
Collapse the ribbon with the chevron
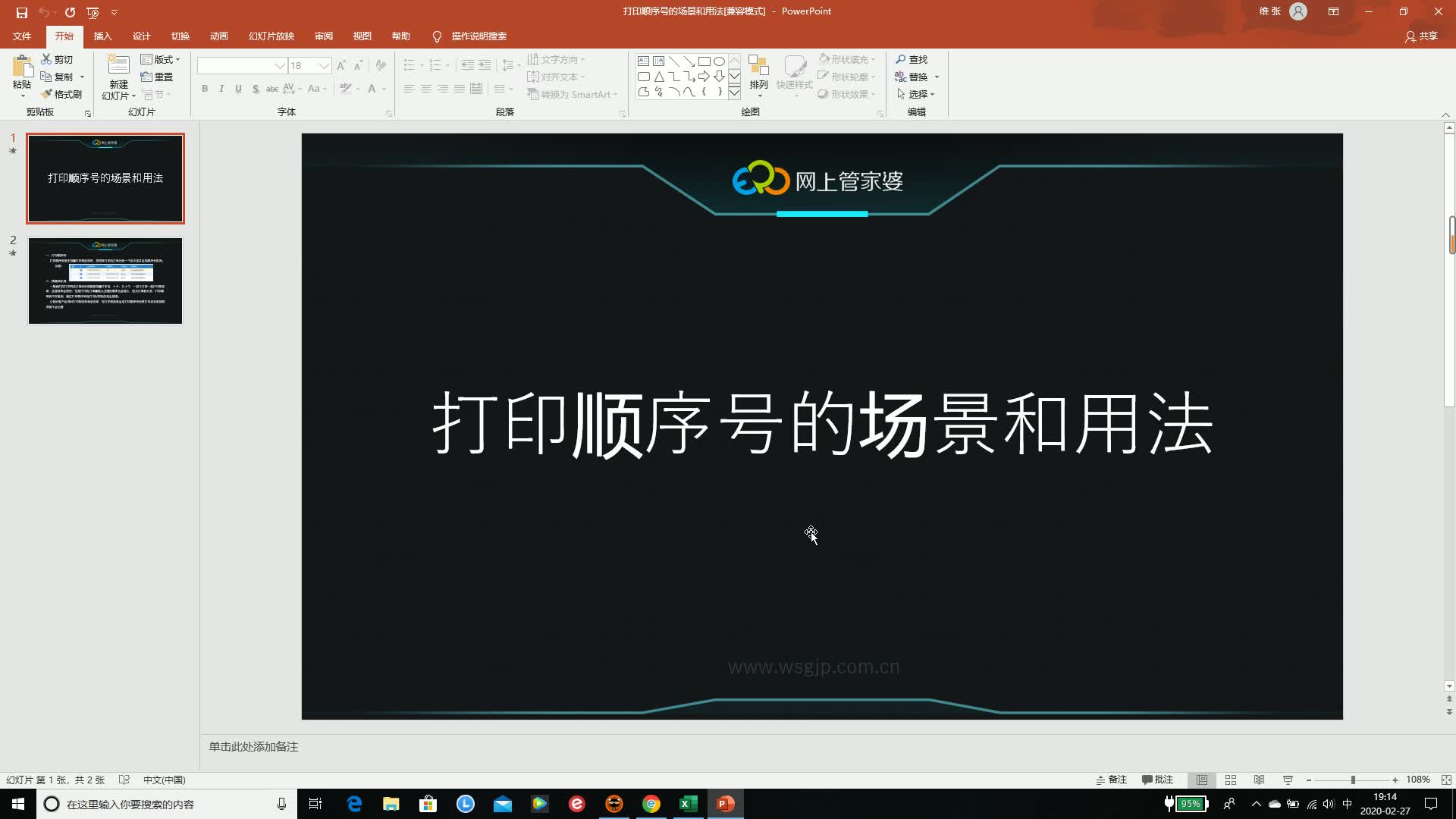[1445, 114]
